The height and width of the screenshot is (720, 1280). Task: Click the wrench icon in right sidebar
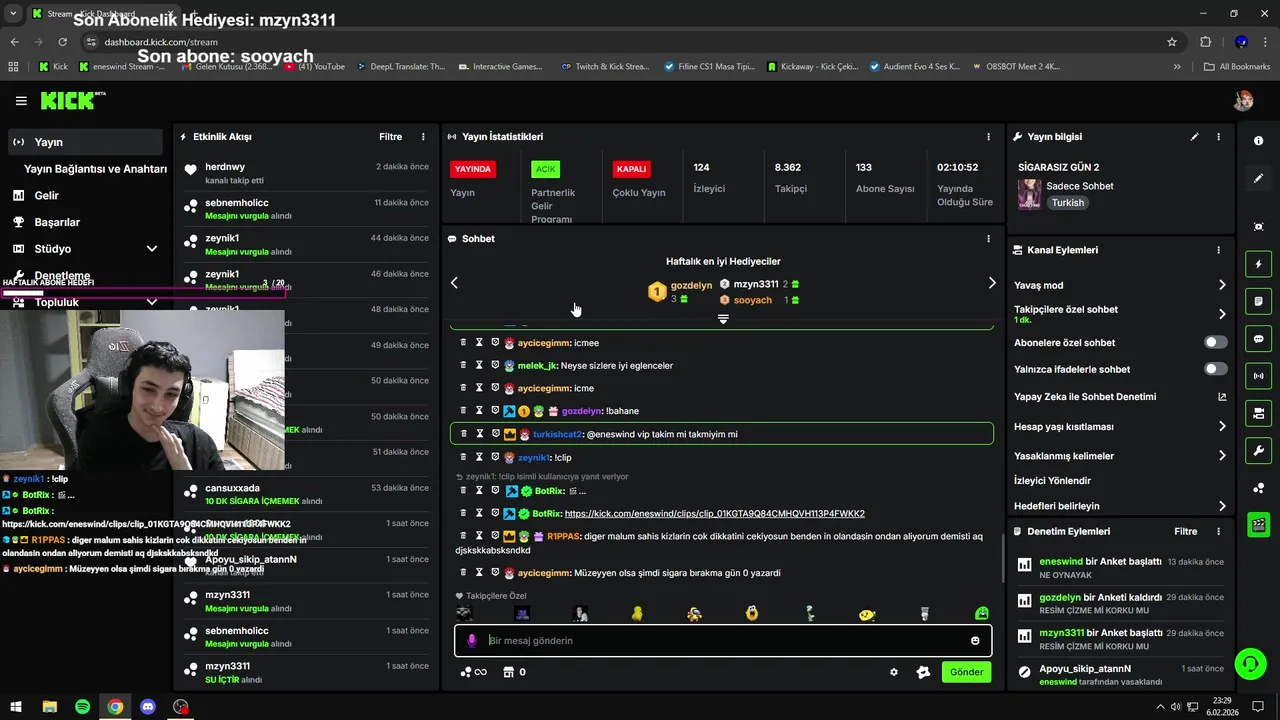point(1258,450)
